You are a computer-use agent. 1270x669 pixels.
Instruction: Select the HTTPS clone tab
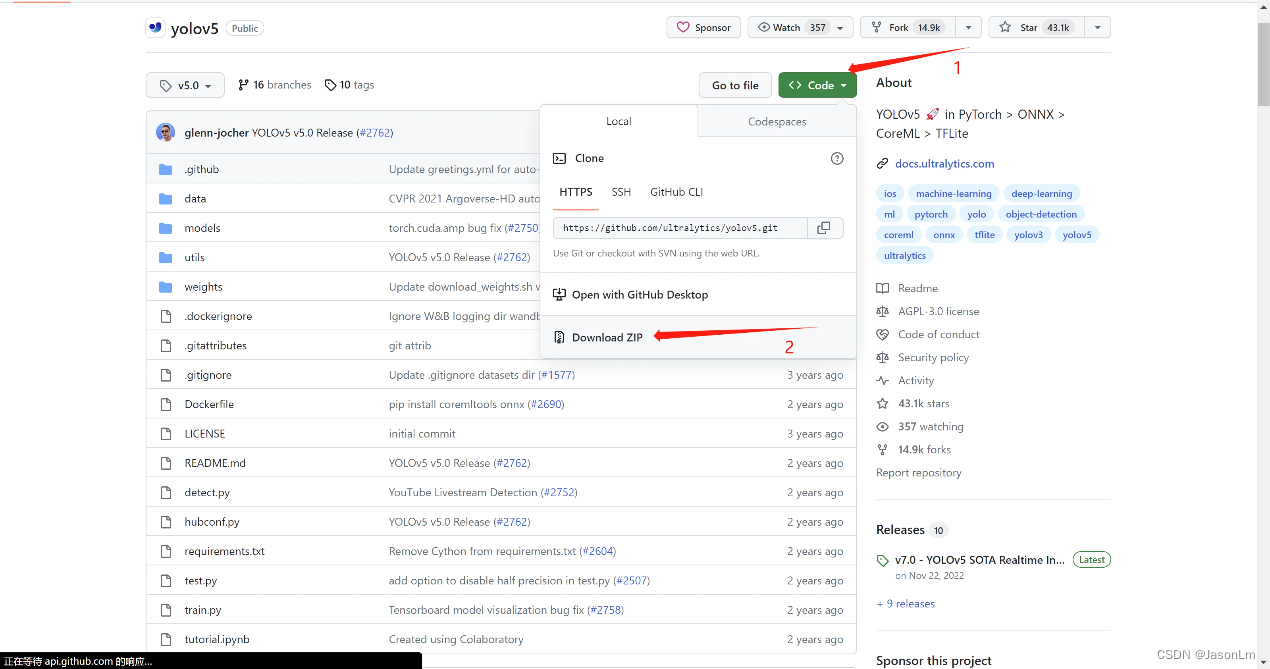[576, 192]
